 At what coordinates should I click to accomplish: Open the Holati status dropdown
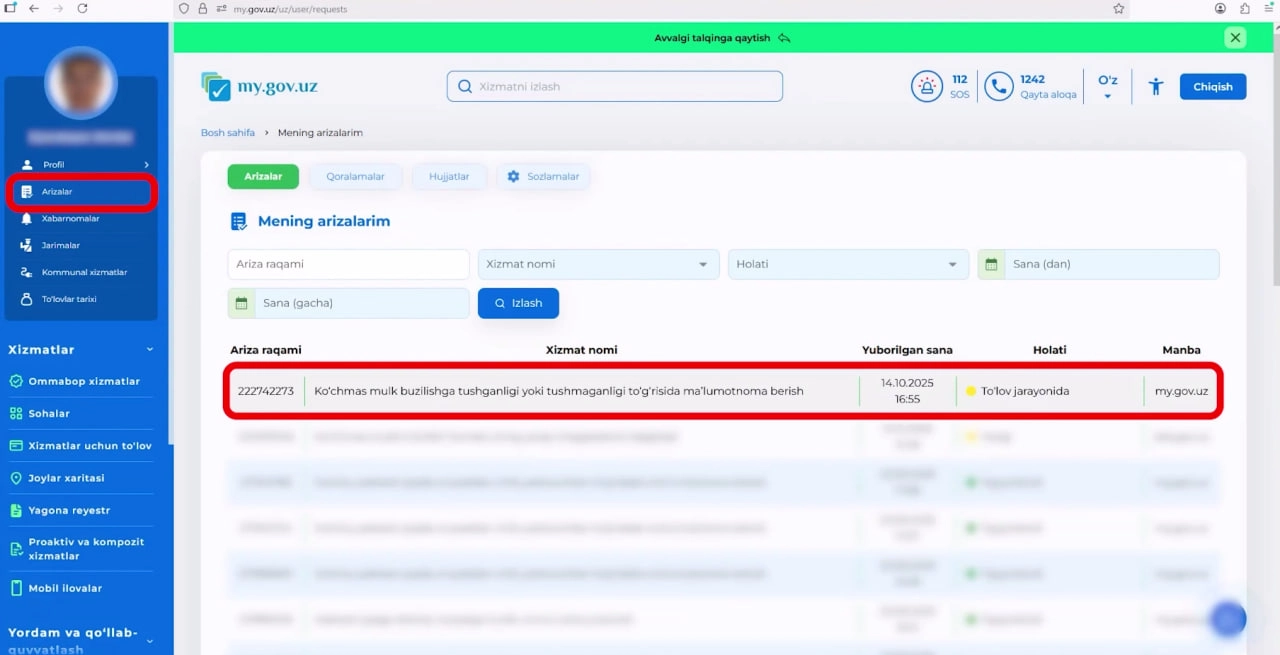click(848, 265)
